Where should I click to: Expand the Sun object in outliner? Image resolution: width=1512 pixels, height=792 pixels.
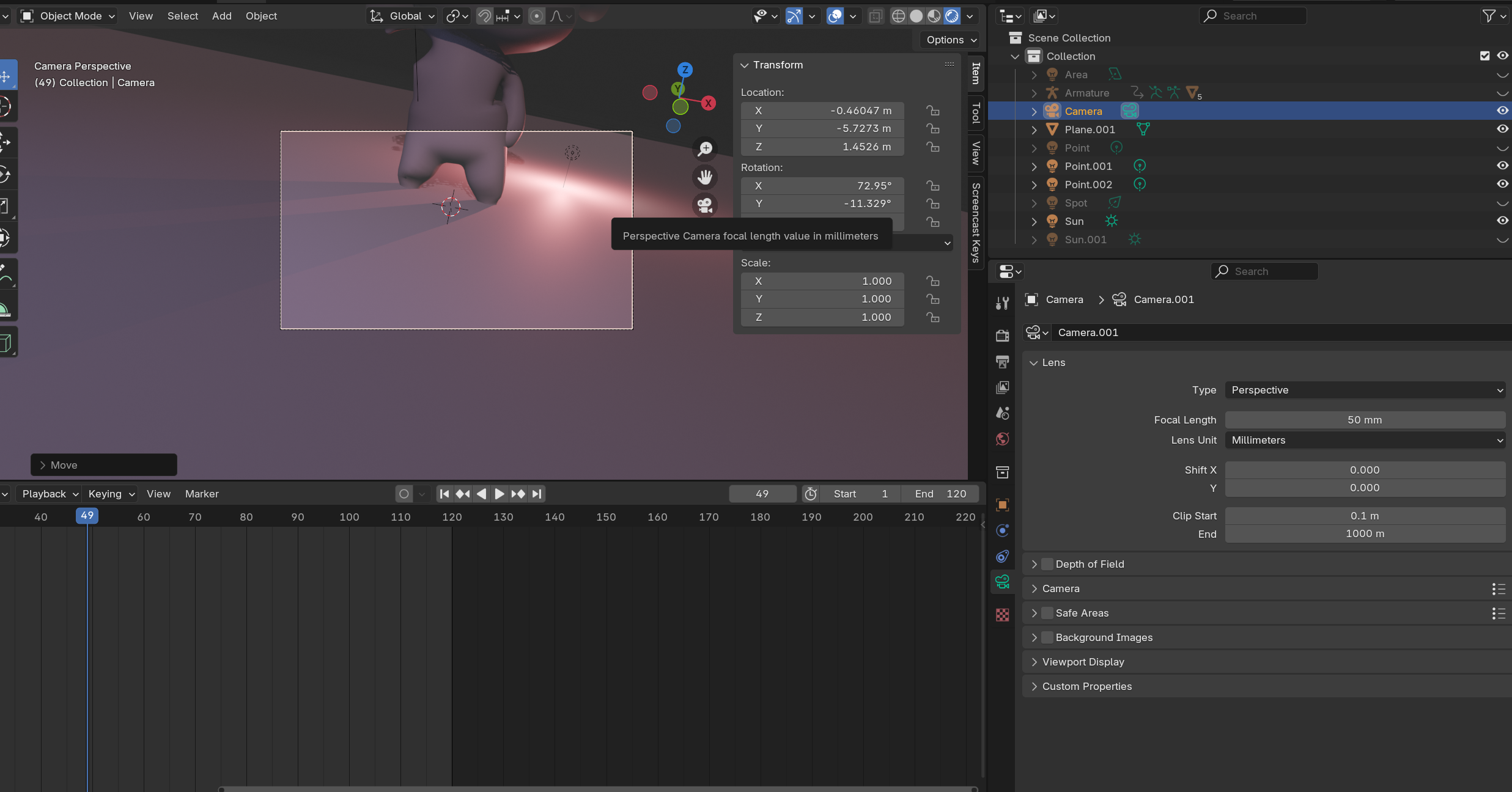click(x=1034, y=221)
